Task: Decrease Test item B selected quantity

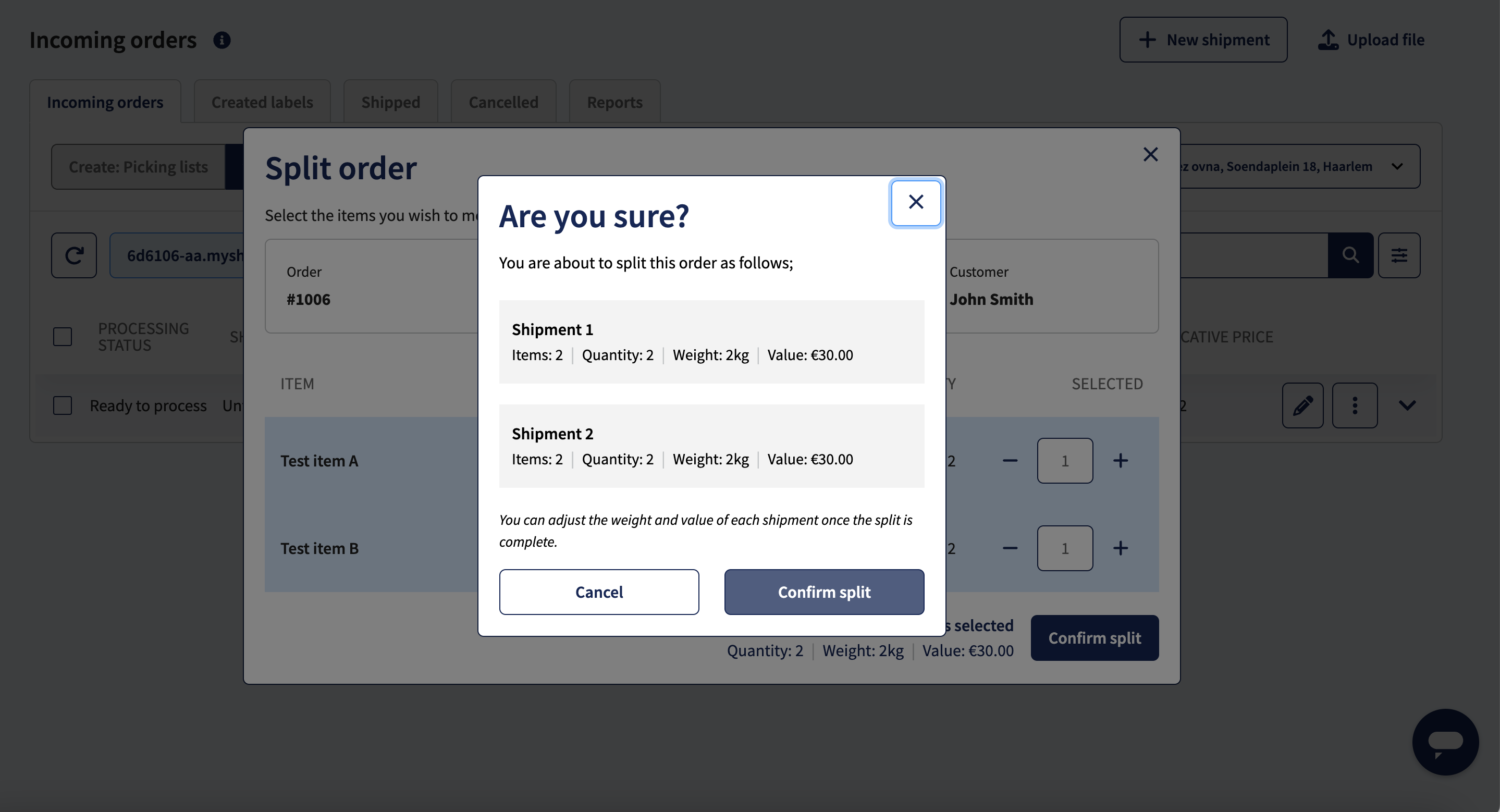Action: click(x=1010, y=548)
